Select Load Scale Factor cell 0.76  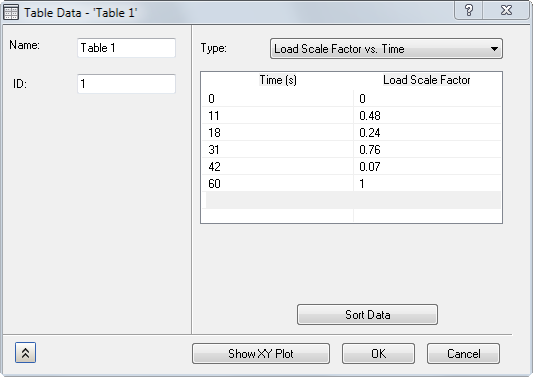tap(427, 150)
